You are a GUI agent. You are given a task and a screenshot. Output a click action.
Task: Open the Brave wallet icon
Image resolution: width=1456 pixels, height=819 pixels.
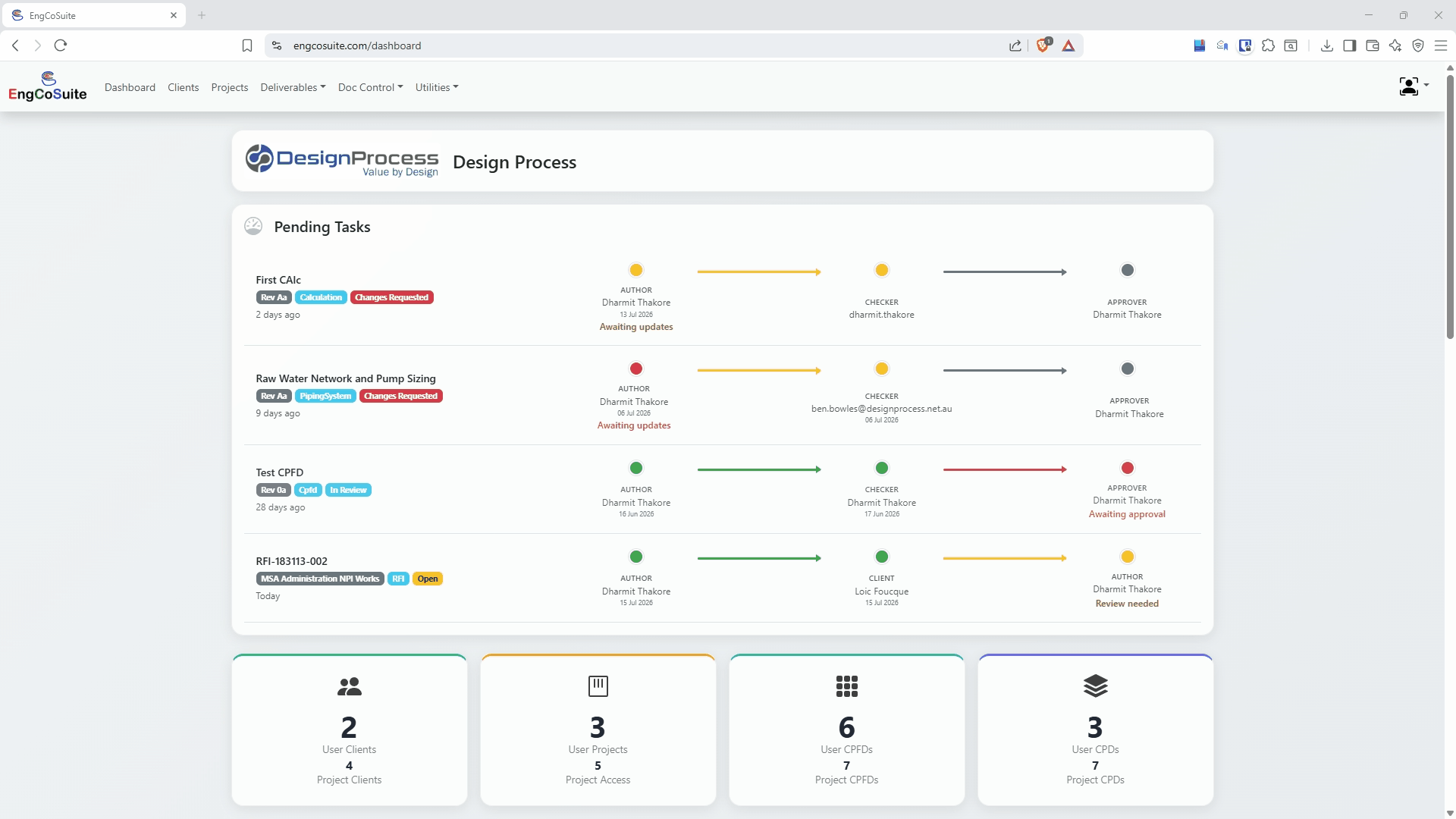tap(1373, 45)
